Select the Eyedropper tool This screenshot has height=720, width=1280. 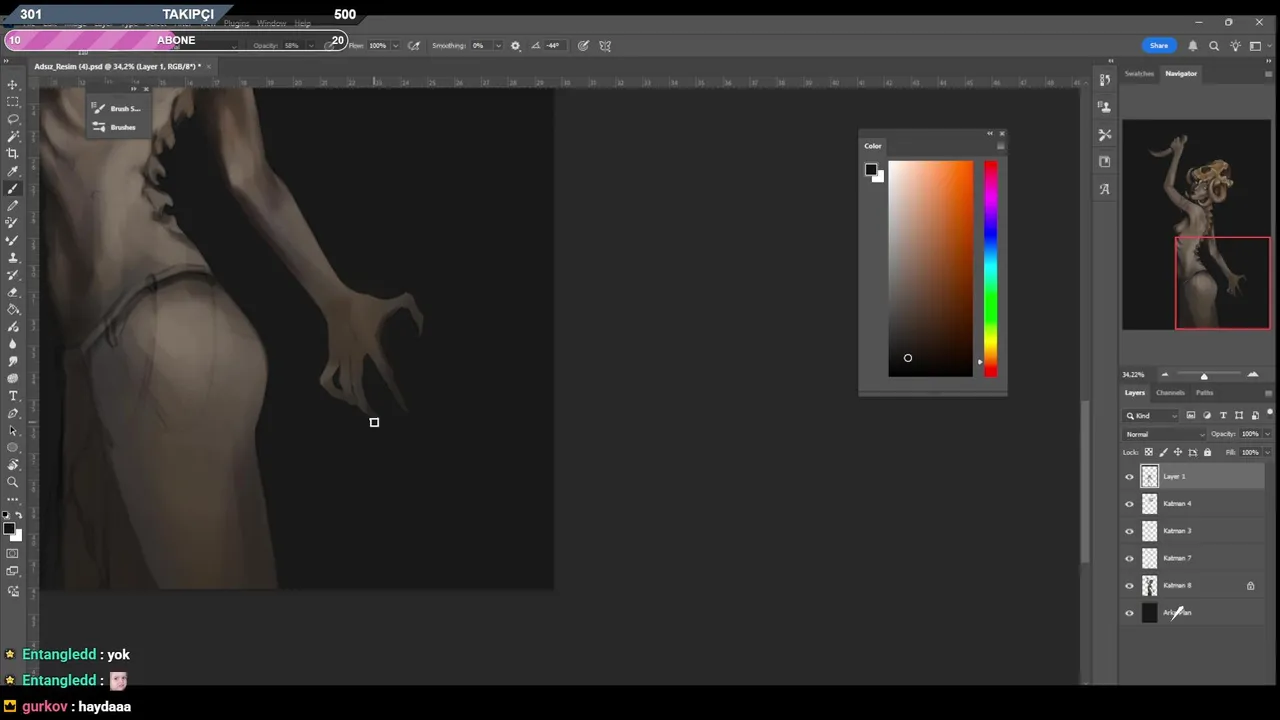tap(13, 171)
